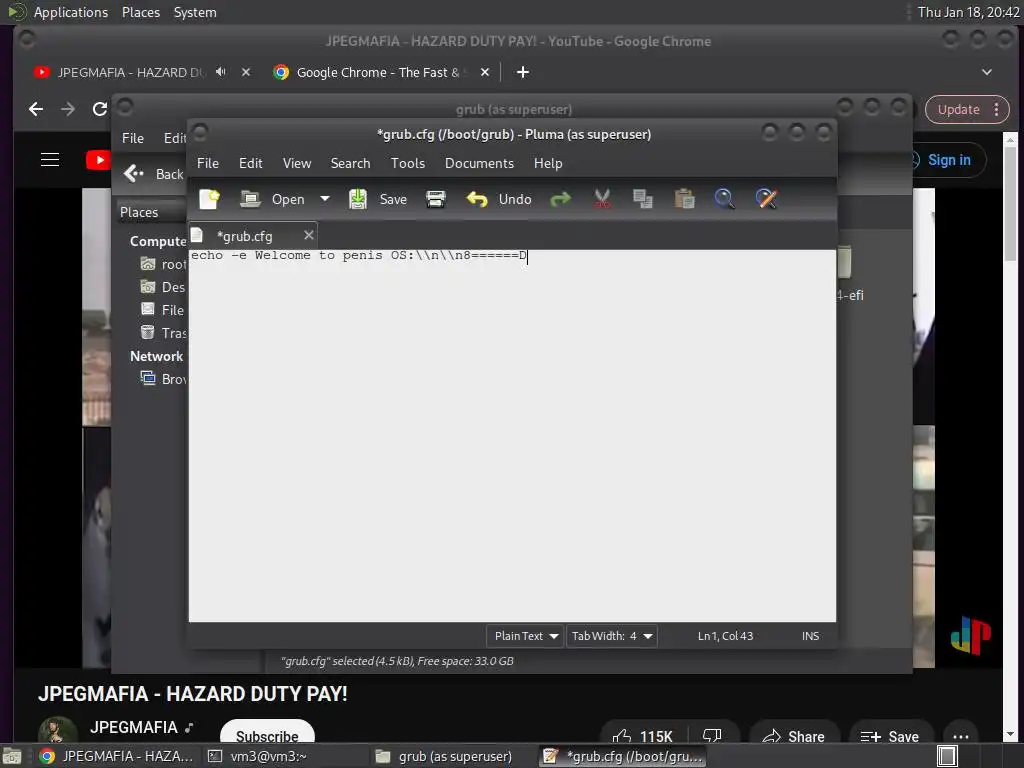Open the YouTube hamburger guide menu
Image resolution: width=1024 pixels, height=768 pixels.
pos(50,160)
